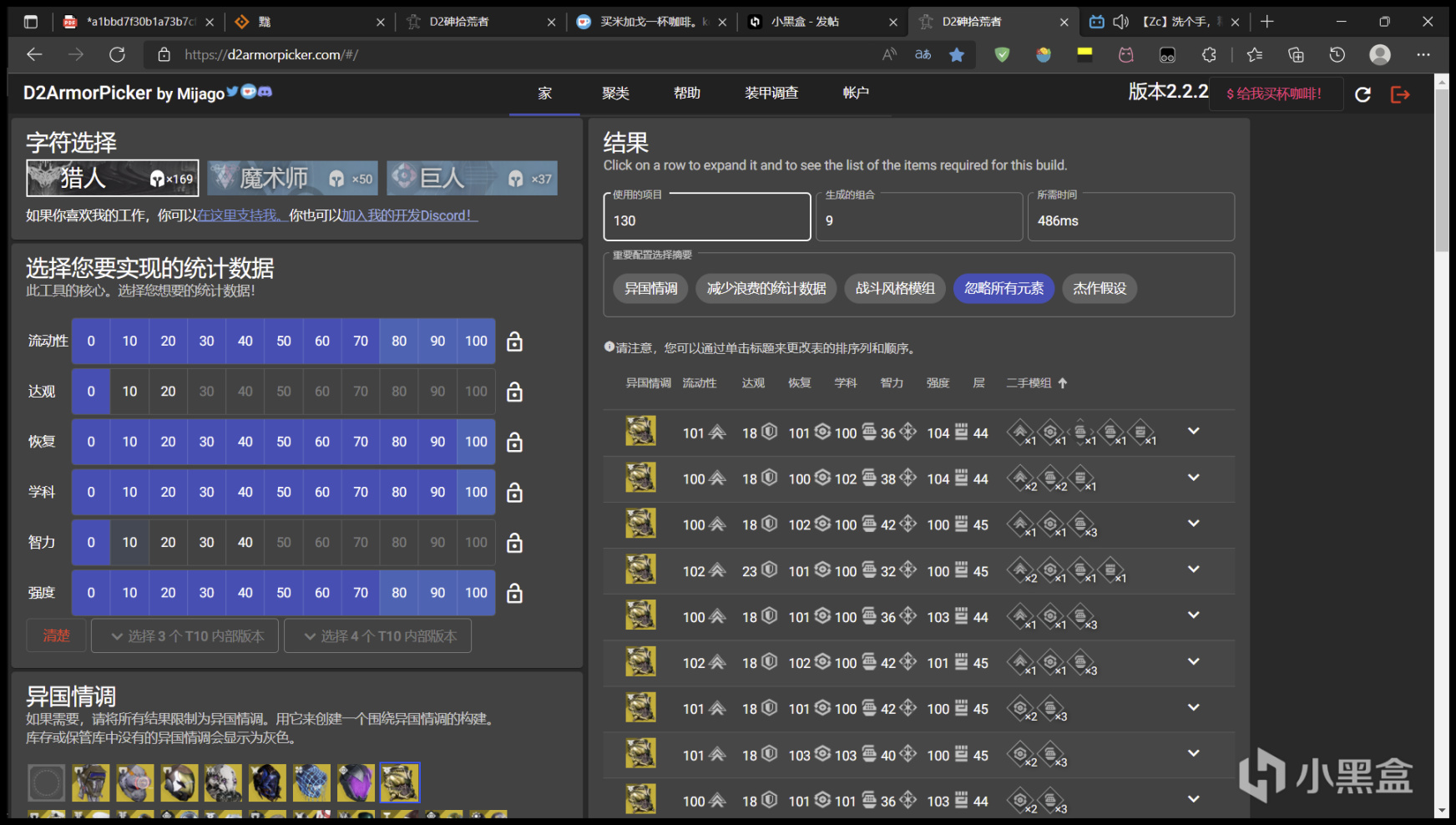This screenshot has width=1456, height=825.
Task: Expand the first result row chevron
Action: (x=1194, y=431)
